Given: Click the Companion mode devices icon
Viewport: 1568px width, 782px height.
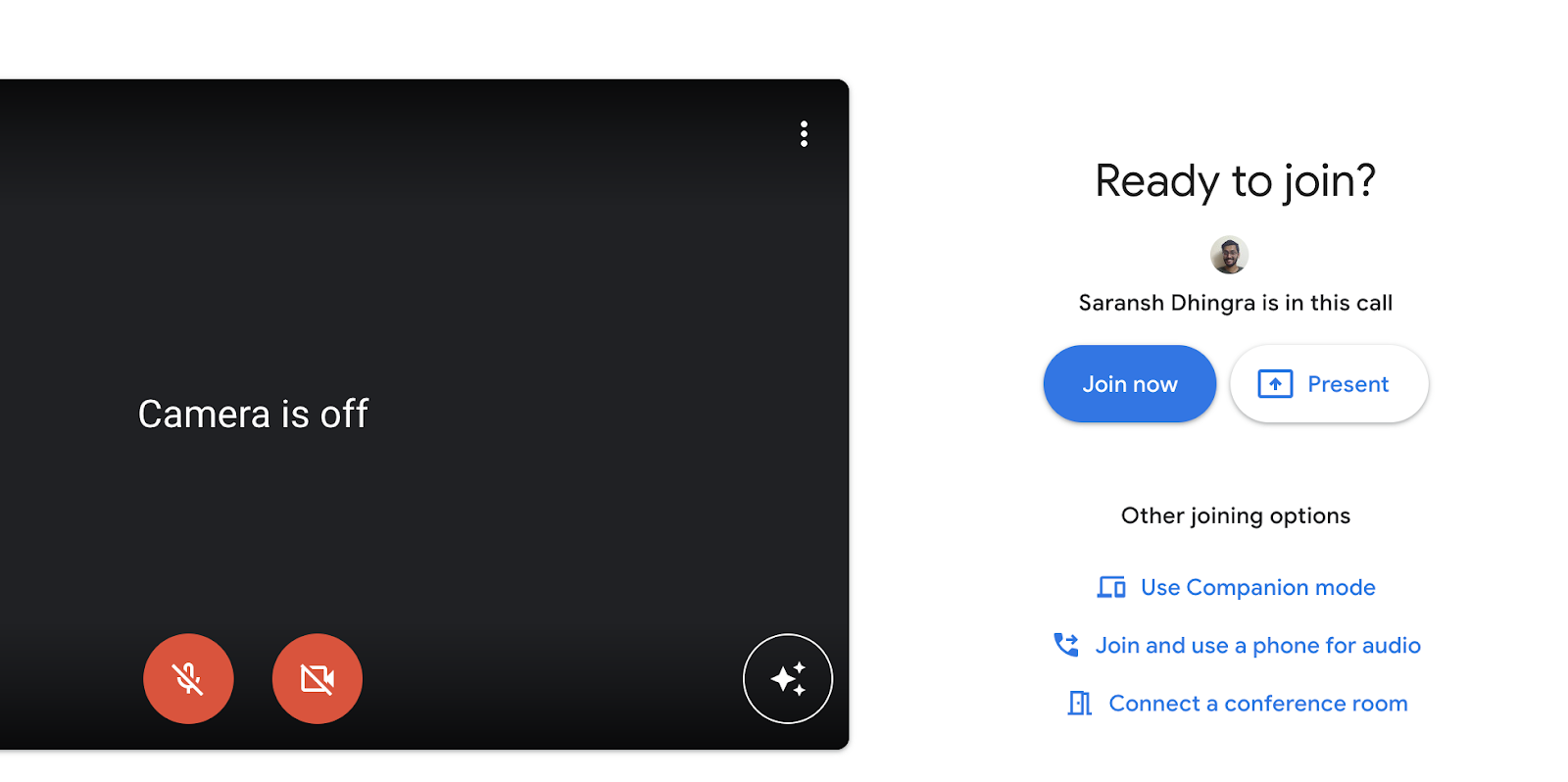Looking at the screenshot, I should point(1111,587).
